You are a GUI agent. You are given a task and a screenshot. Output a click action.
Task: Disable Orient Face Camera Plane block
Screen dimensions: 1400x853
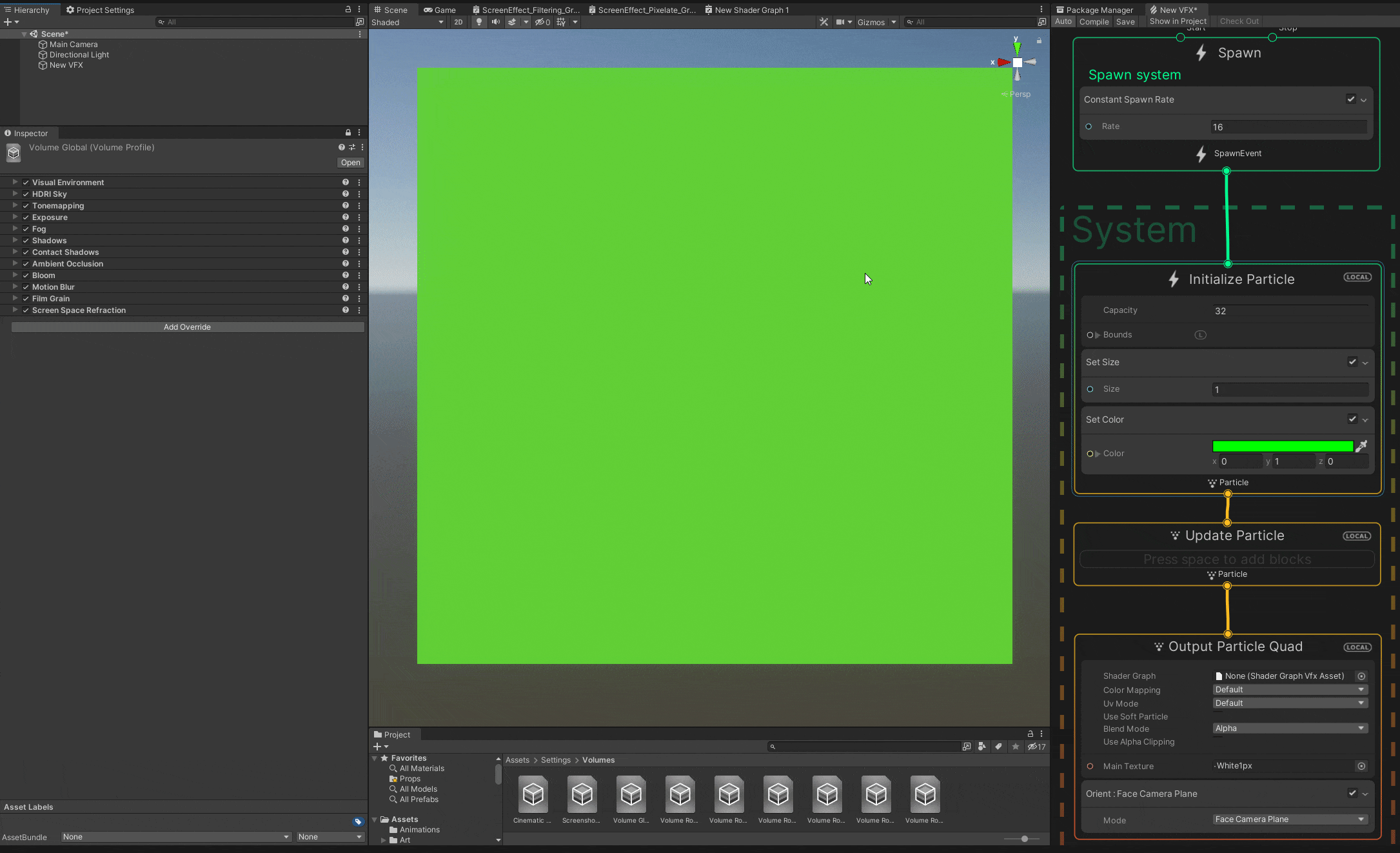click(1352, 793)
